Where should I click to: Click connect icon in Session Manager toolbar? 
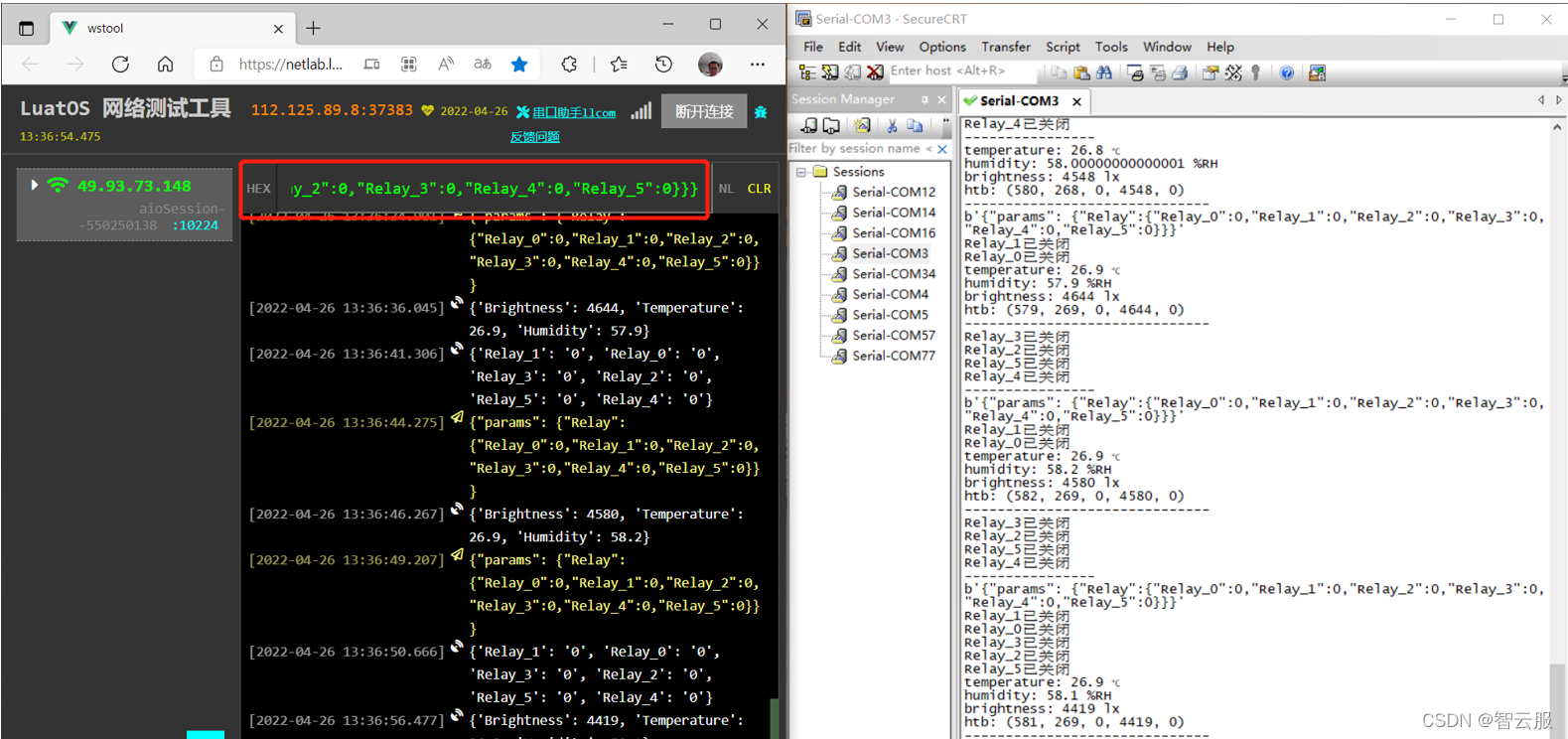809,125
